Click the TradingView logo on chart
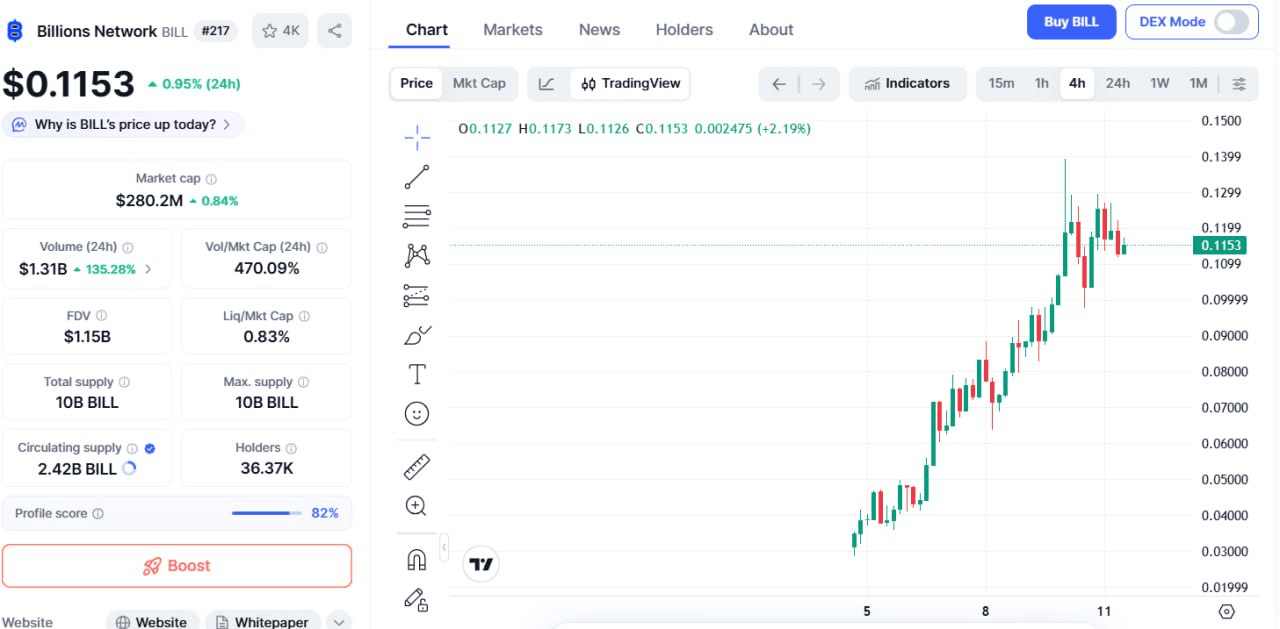This screenshot has height=629, width=1280. (x=481, y=564)
